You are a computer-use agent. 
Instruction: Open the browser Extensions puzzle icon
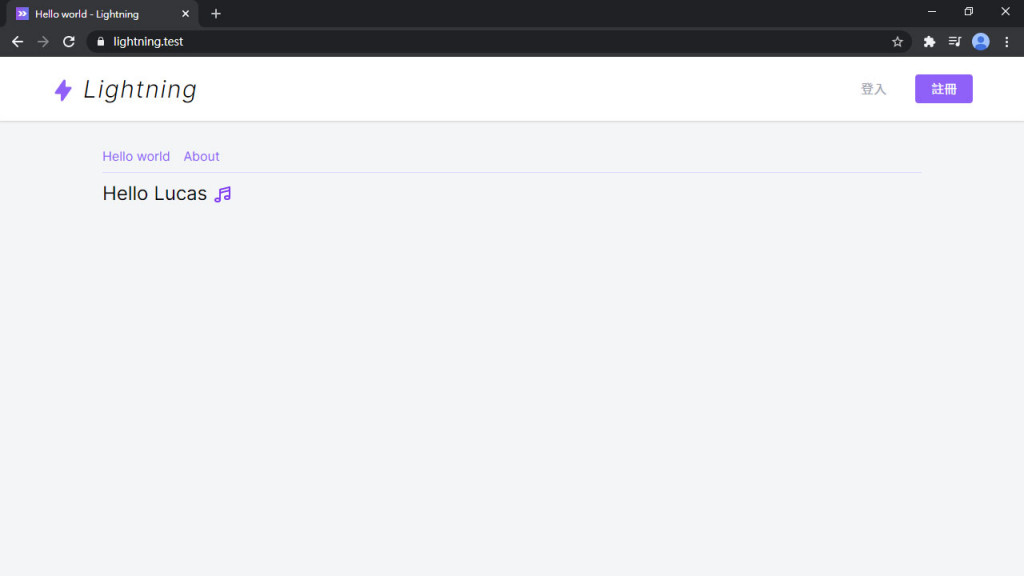929,42
